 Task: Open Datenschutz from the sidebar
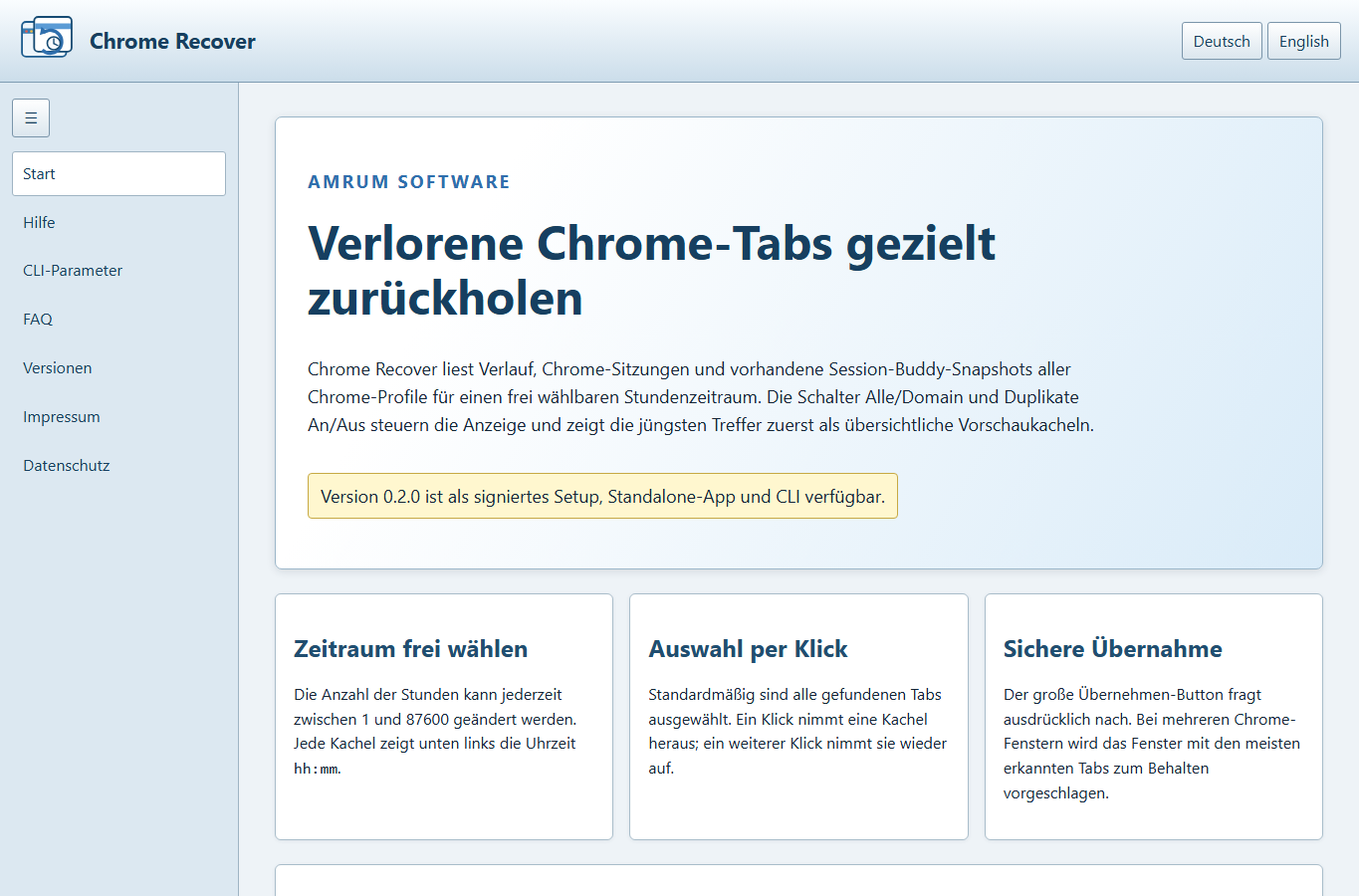pos(118,466)
